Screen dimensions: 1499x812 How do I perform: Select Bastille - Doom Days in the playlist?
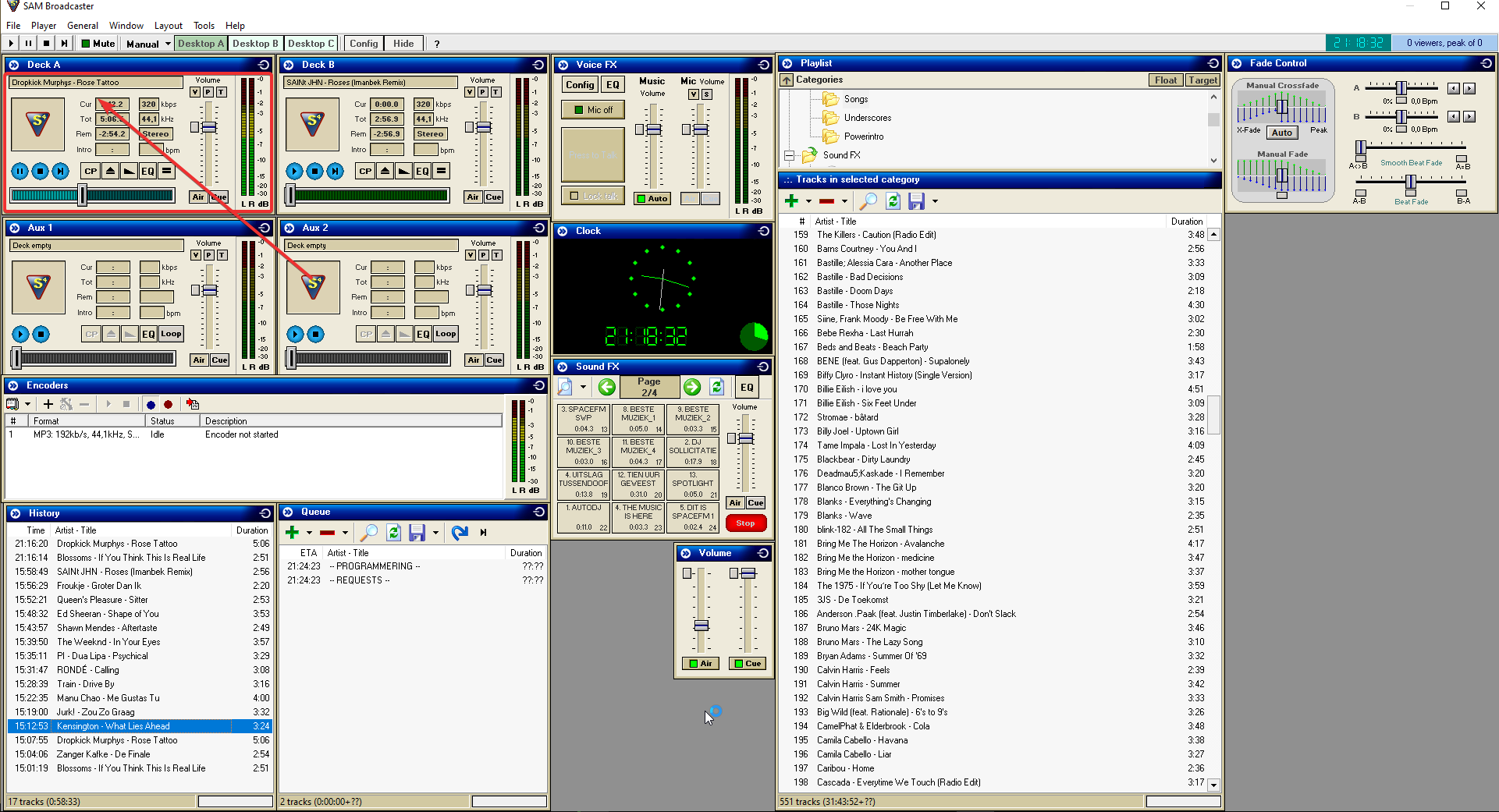click(854, 291)
